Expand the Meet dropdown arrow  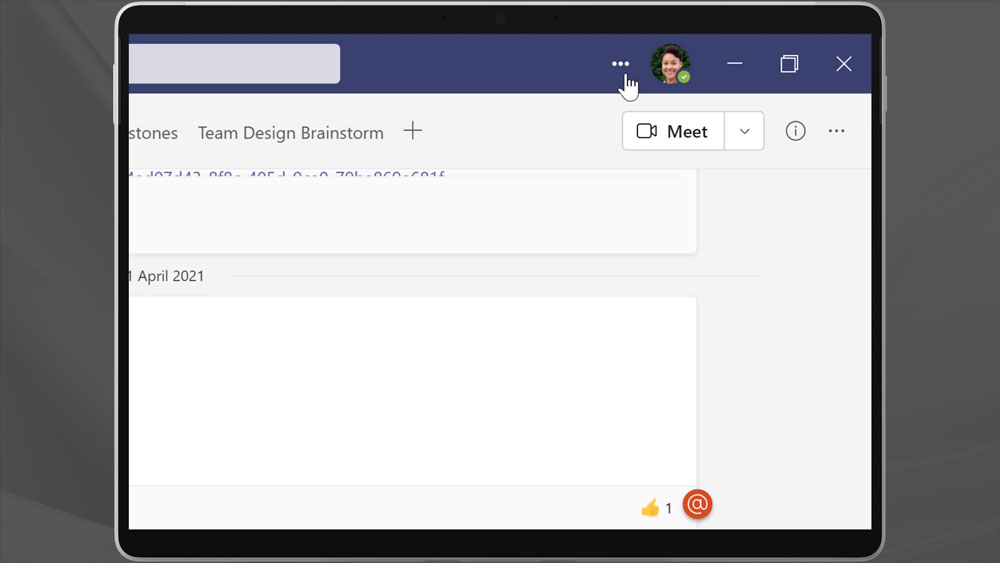[744, 131]
